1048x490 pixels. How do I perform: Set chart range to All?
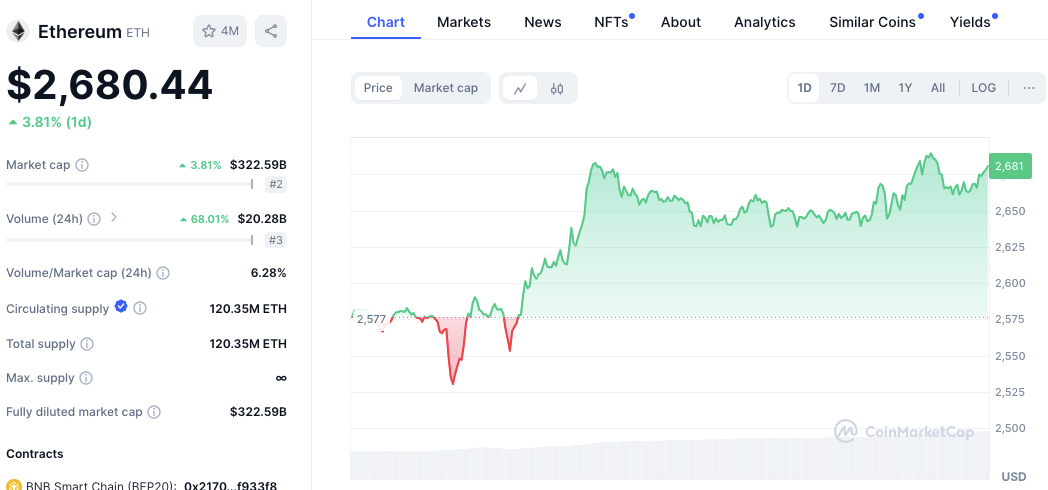(938, 88)
